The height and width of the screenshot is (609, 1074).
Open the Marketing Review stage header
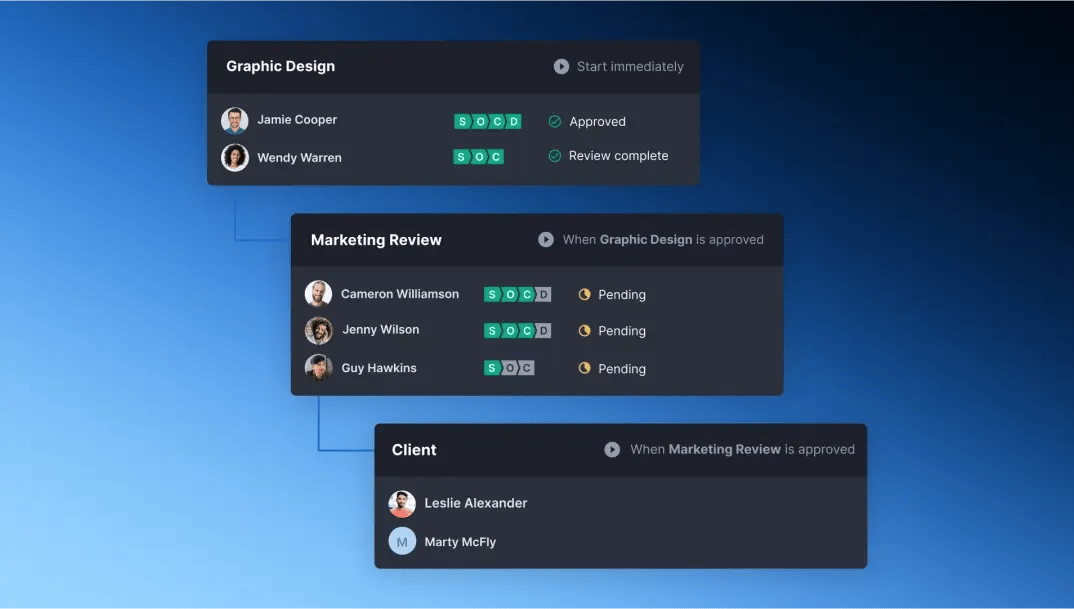click(x=376, y=239)
